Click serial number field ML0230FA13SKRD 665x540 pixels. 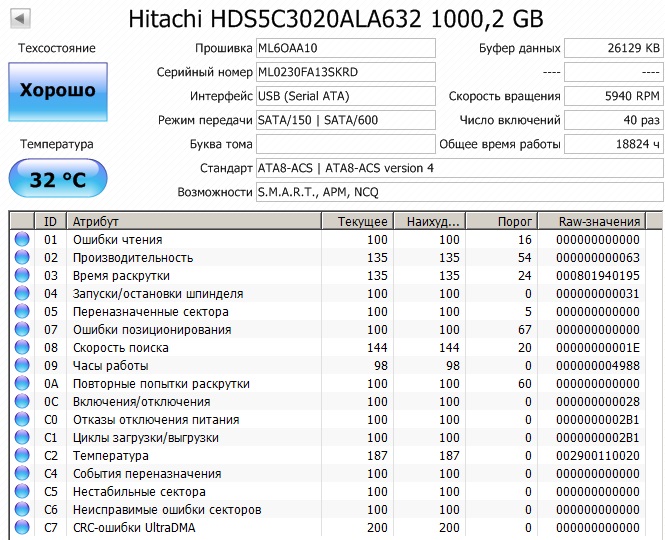click(x=346, y=72)
